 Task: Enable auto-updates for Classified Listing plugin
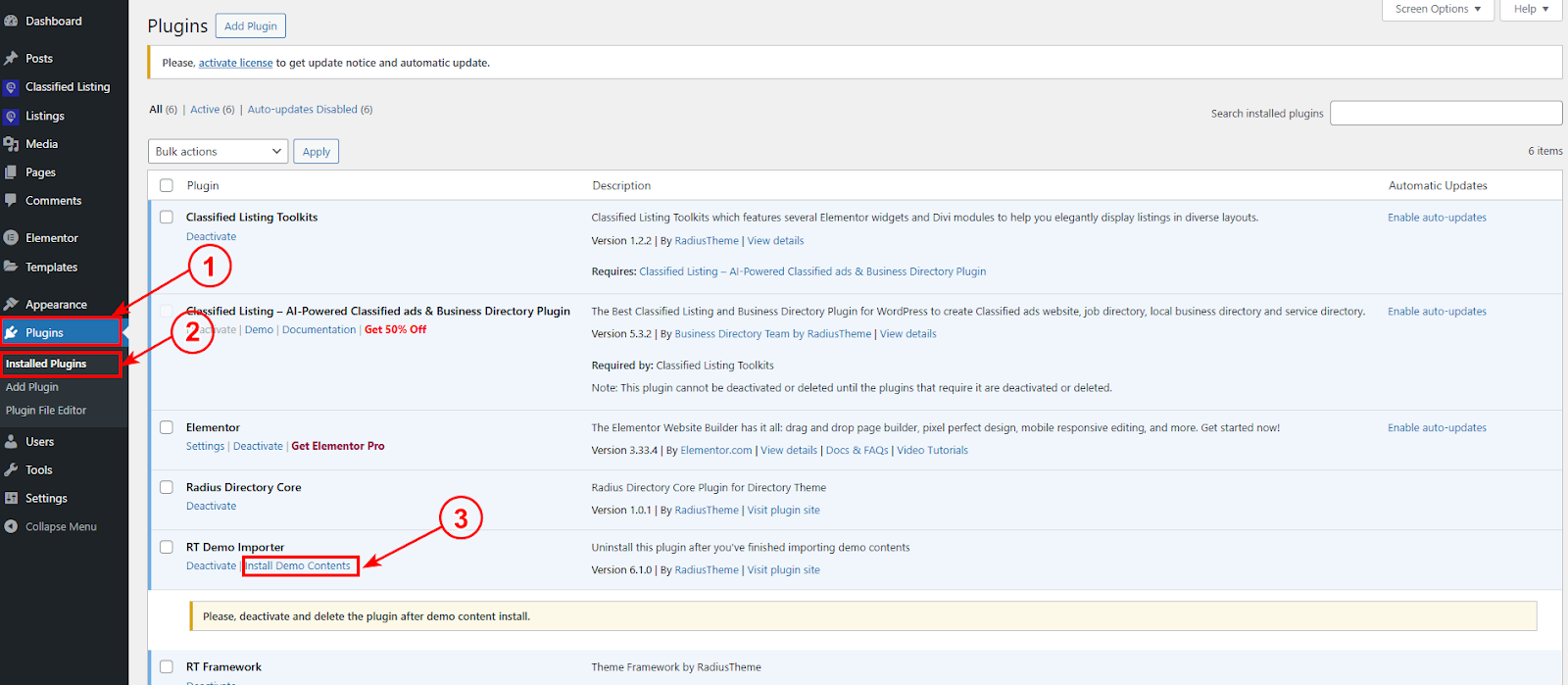click(1437, 312)
